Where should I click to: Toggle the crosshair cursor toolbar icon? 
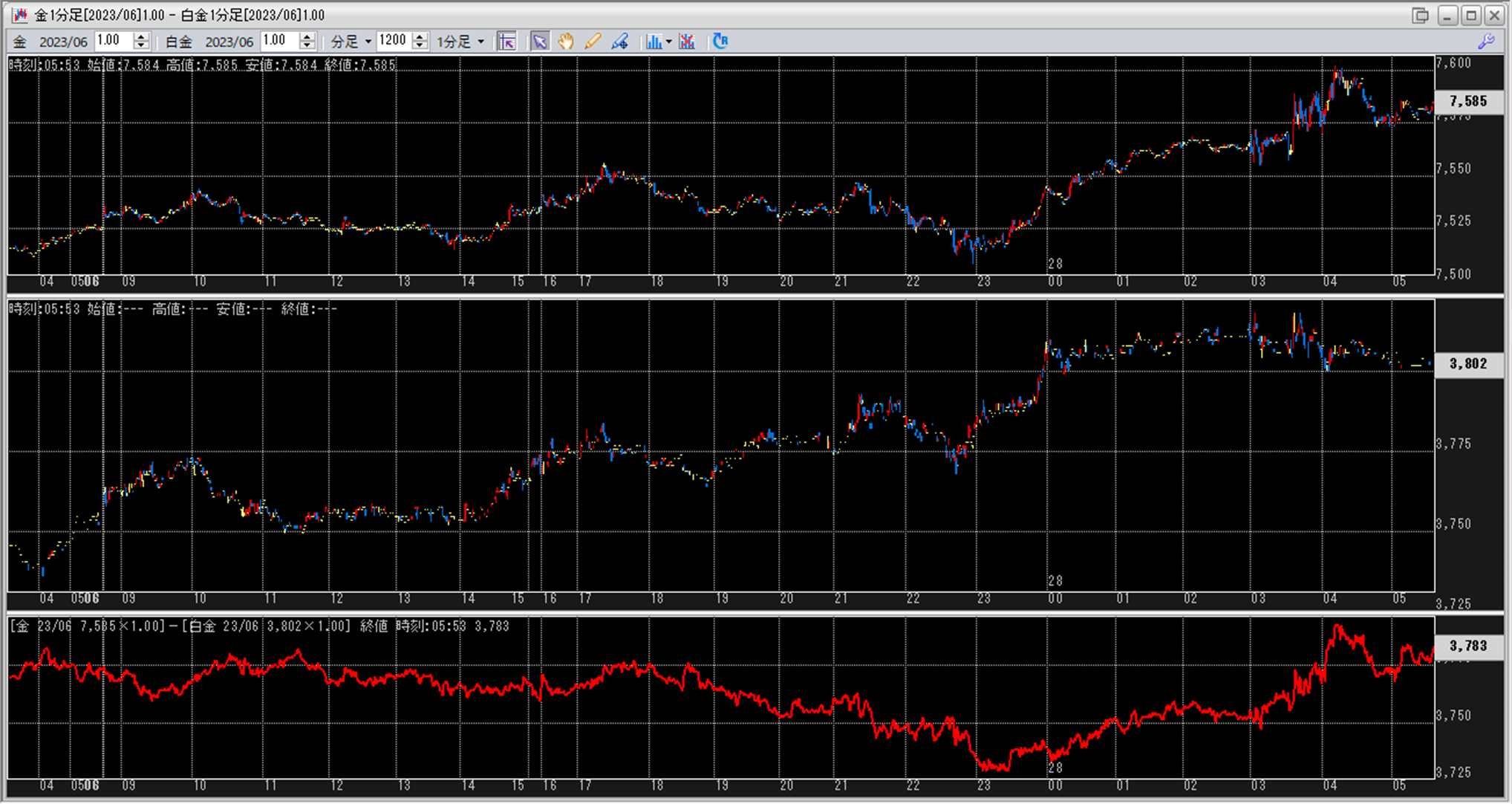507,42
